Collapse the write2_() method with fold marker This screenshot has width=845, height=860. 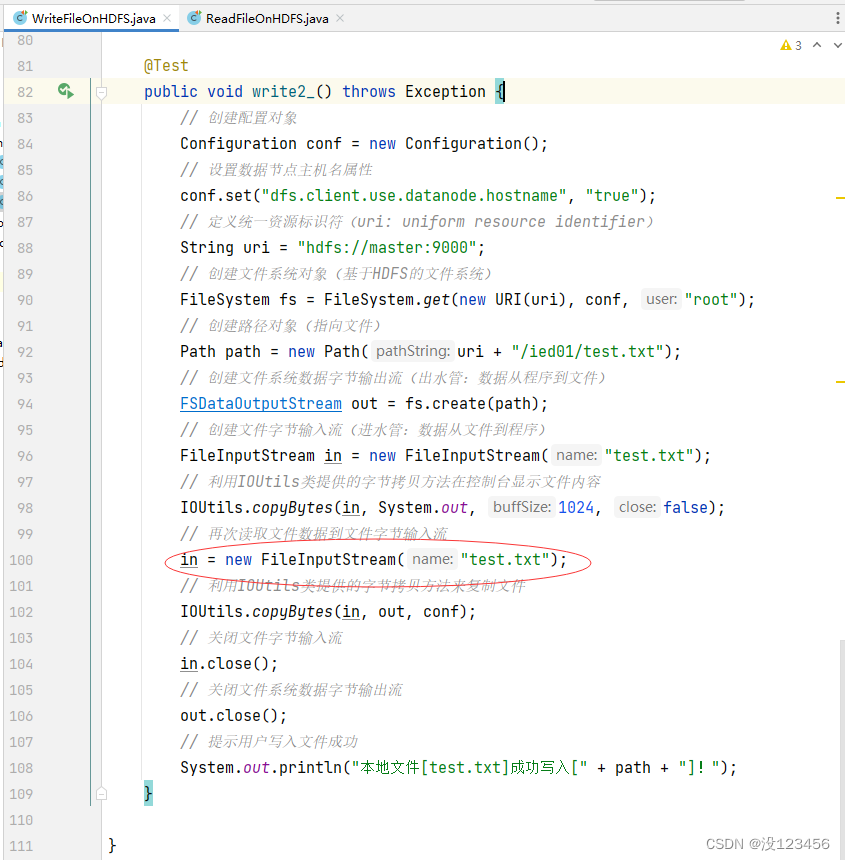pyautogui.click(x=101, y=91)
